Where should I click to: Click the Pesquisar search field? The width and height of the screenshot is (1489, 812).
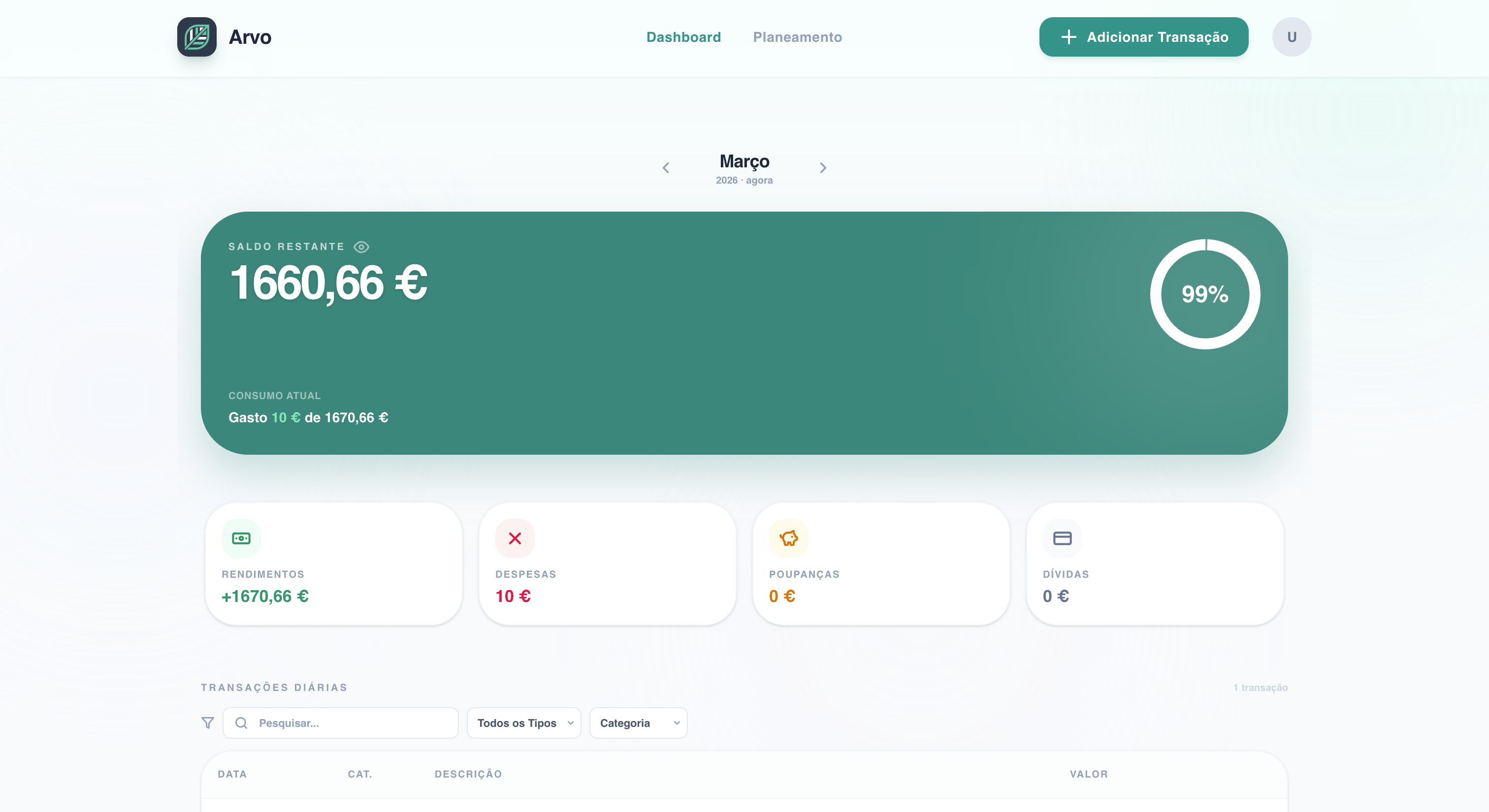[x=340, y=723]
